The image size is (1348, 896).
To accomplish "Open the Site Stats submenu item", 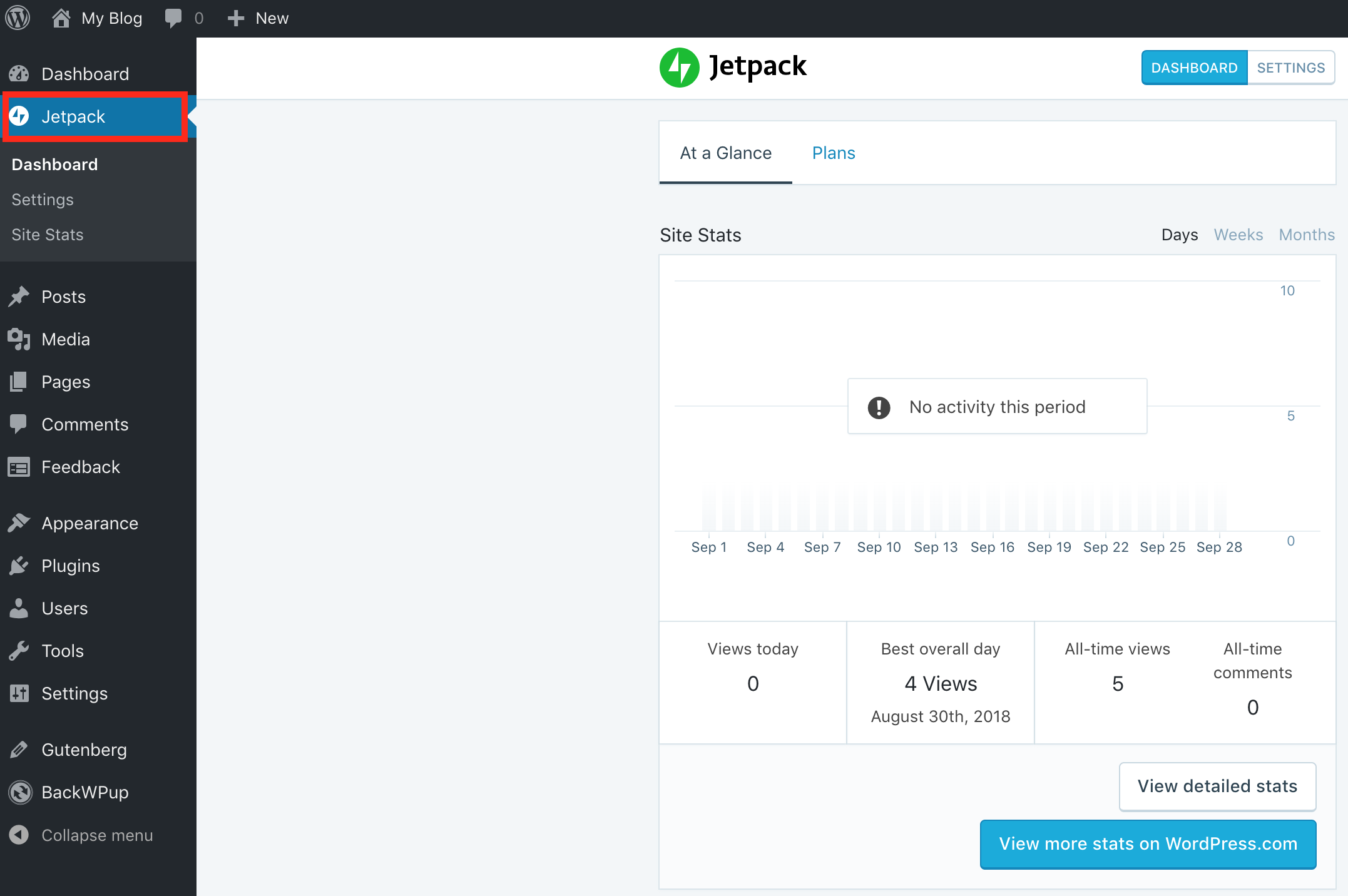I will tap(48, 235).
